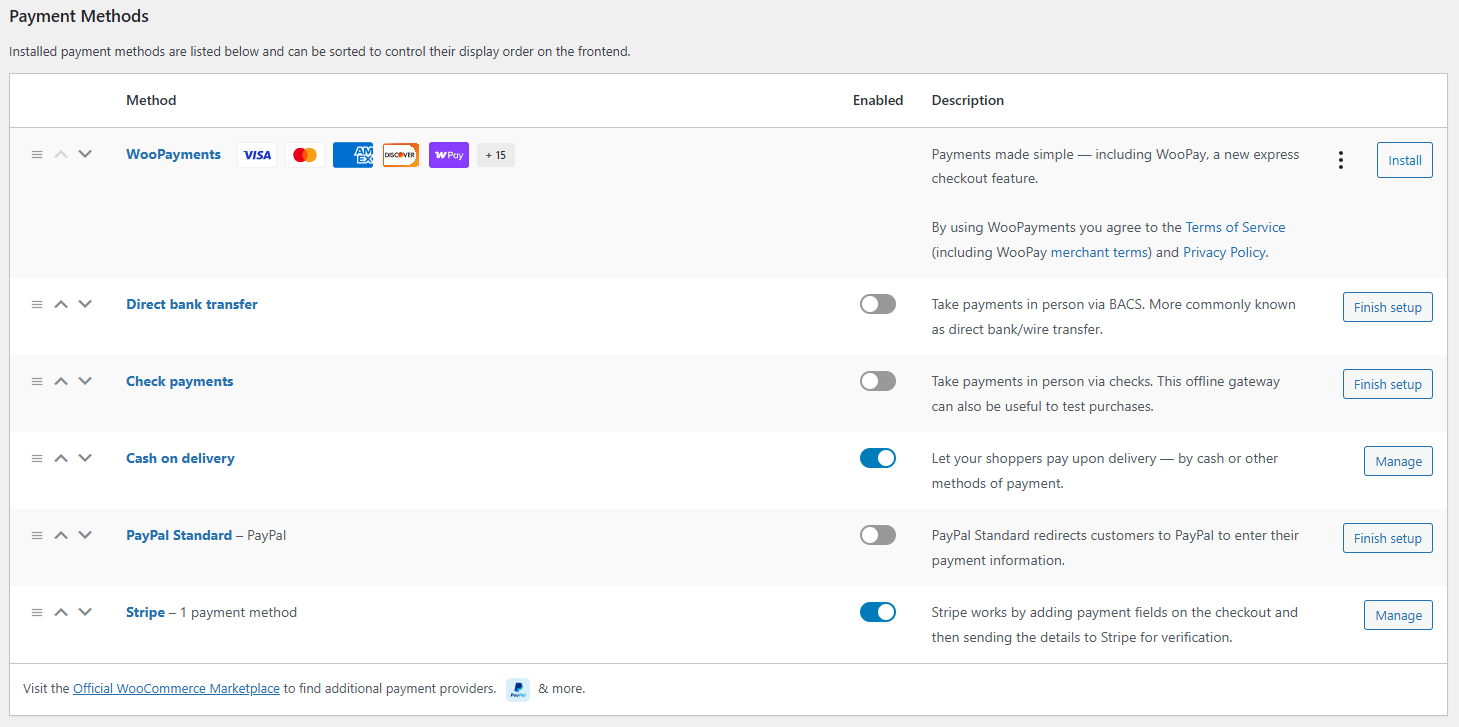Open the merchant terms link
This screenshot has width=1459, height=727.
1099,252
